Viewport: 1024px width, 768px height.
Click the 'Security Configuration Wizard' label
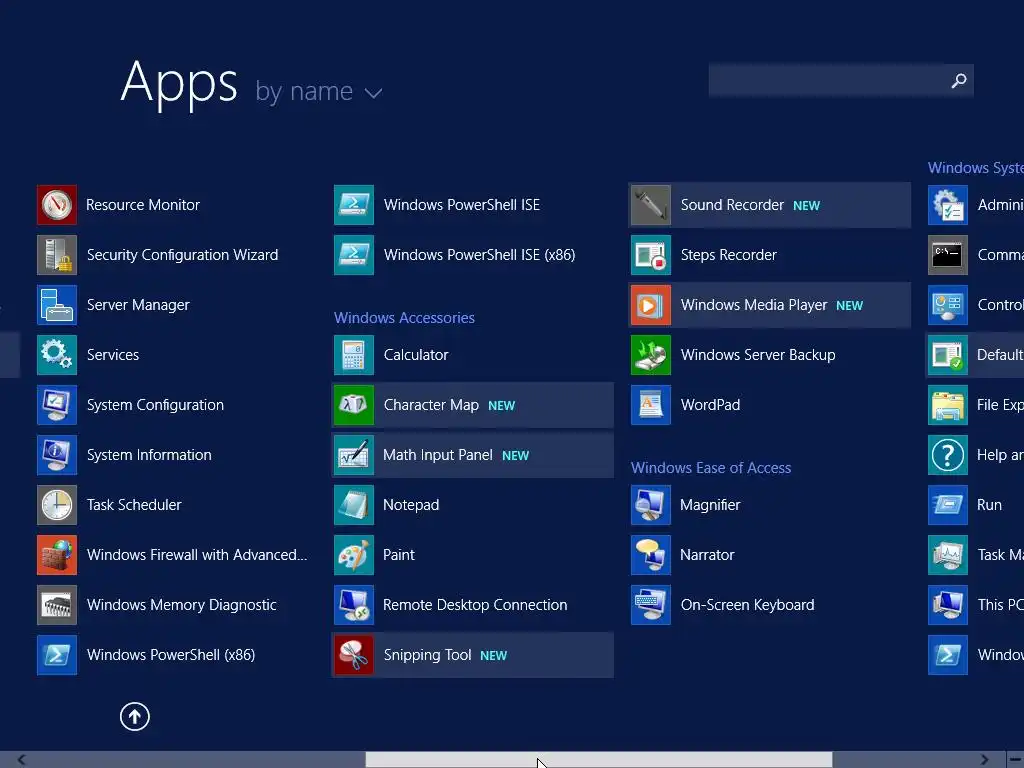tap(182, 255)
